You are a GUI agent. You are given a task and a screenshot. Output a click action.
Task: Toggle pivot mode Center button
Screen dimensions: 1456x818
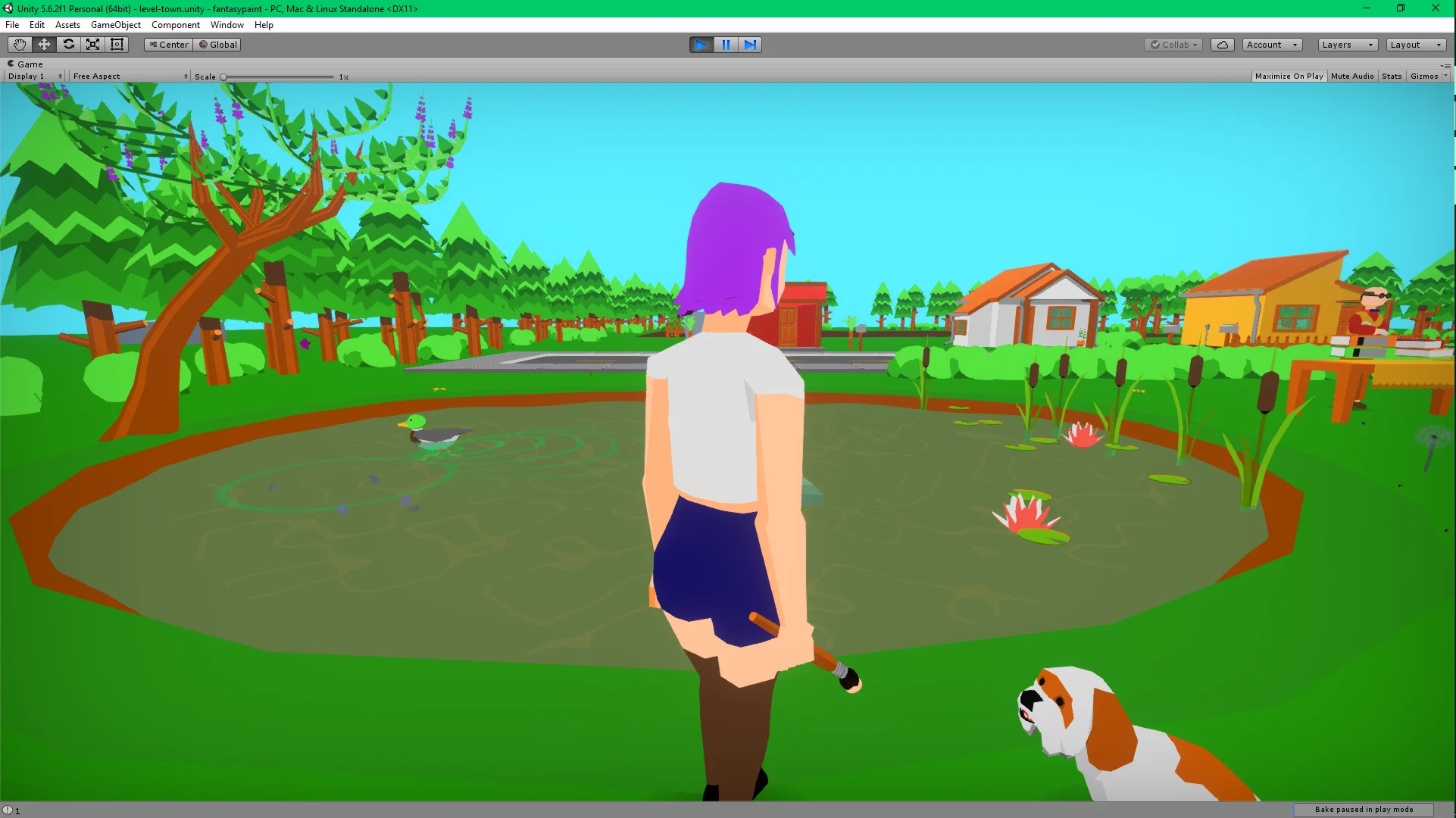coord(169,45)
